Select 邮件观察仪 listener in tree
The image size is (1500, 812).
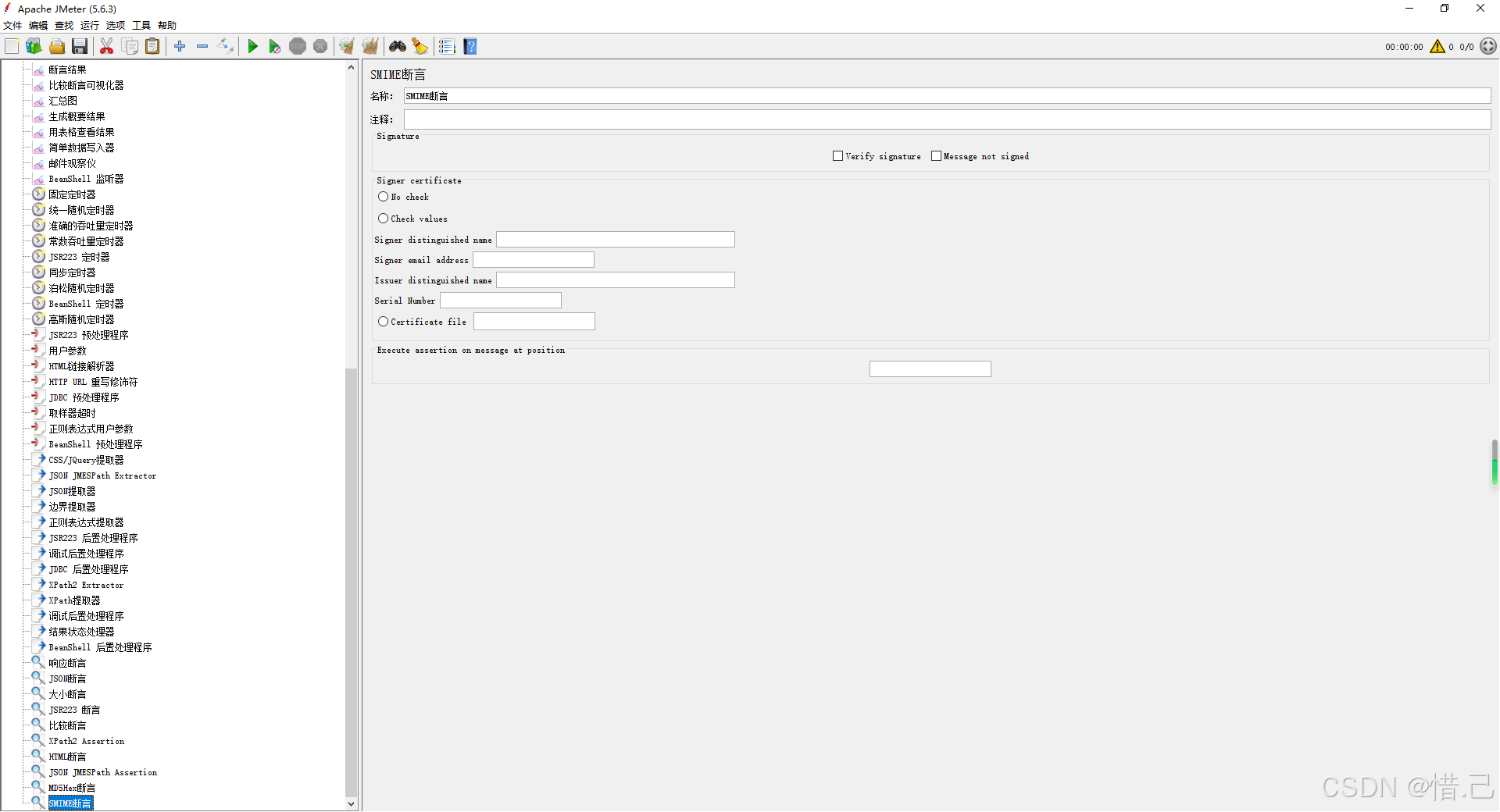pos(72,163)
